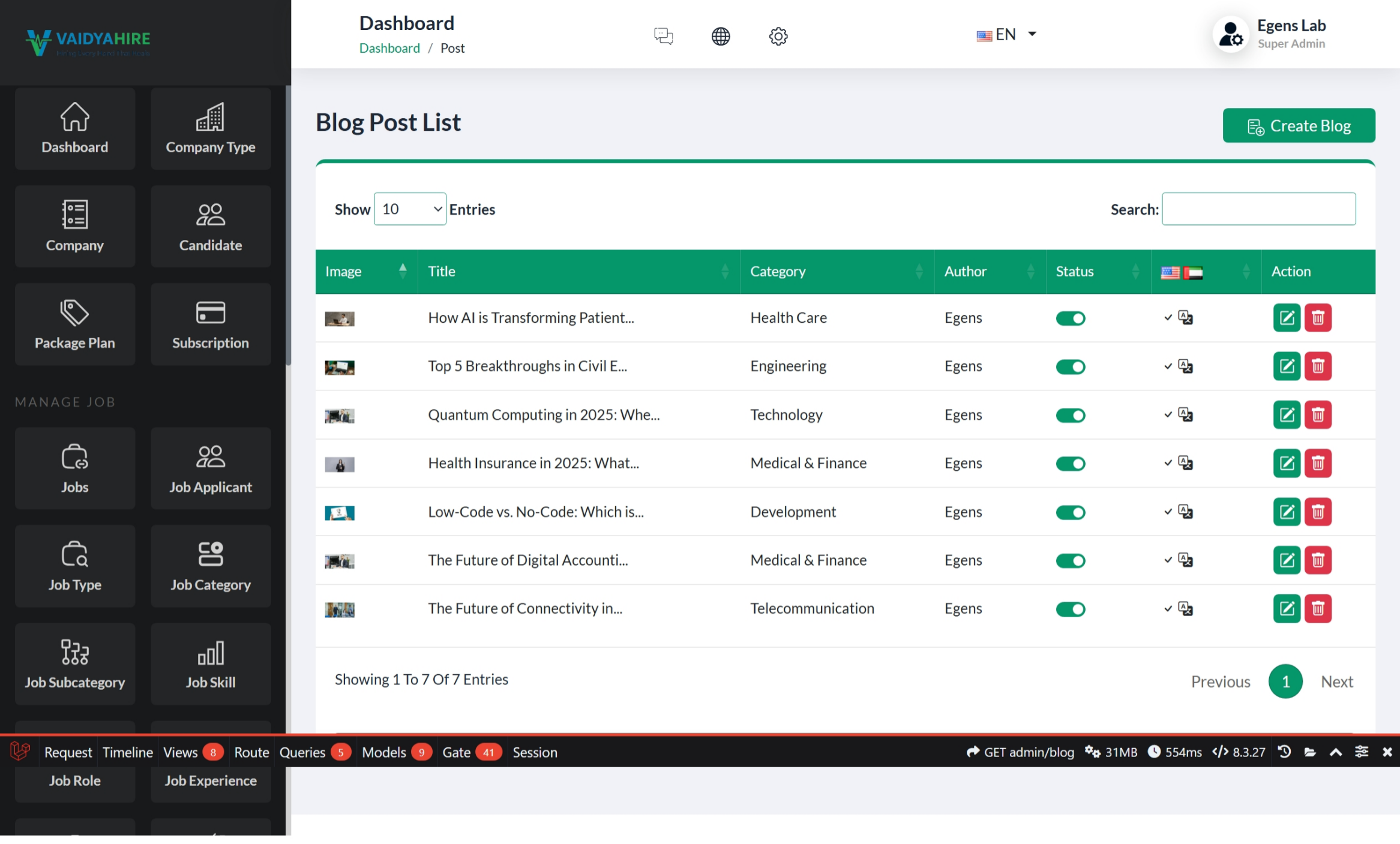Image resolution: width=1400 pixels, height=844 pixels.
Task: Focus the Search input field
Action: click(x=1258, y=209)
